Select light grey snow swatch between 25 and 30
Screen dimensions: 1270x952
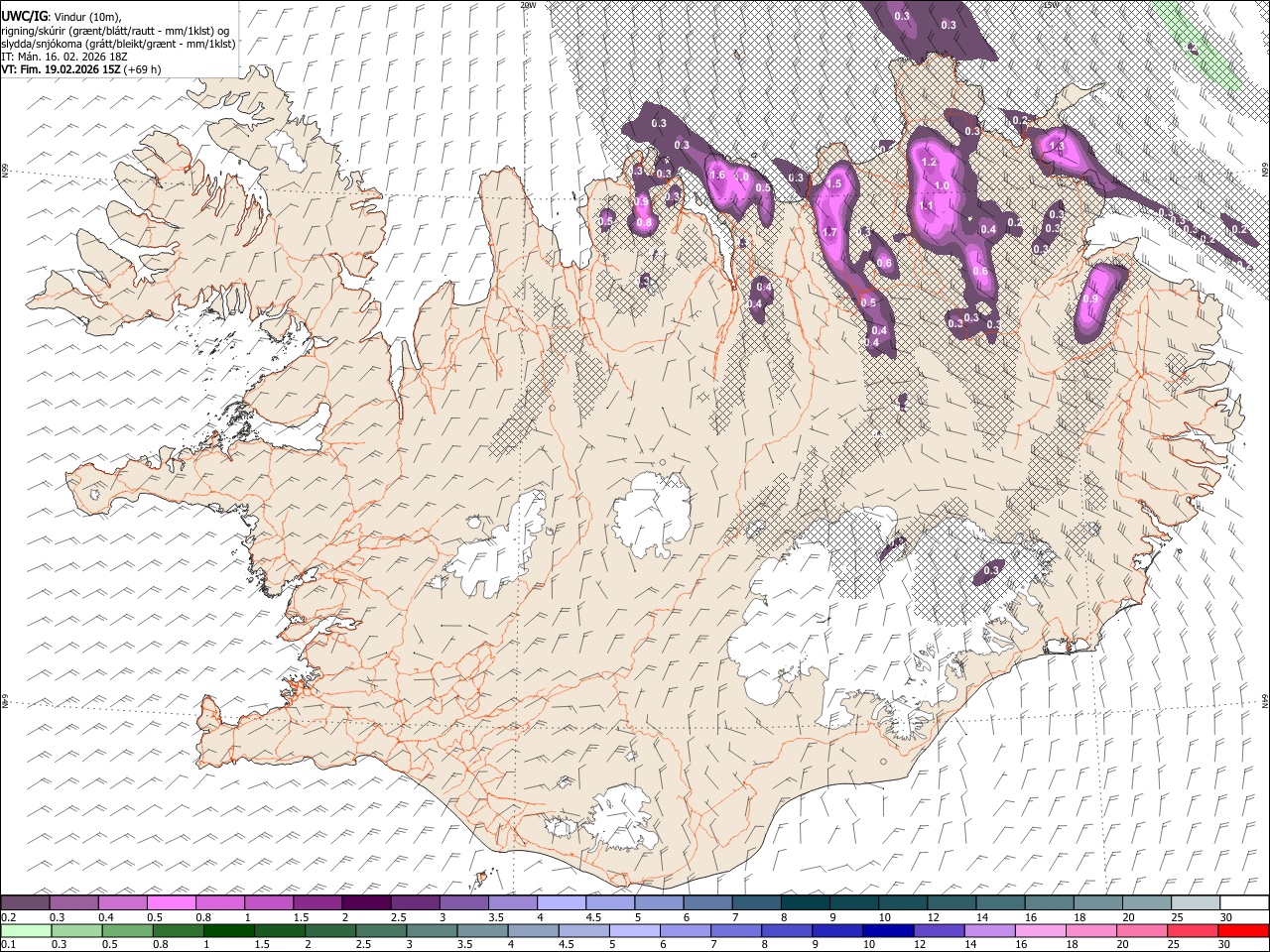click(x=1196, y=902)
